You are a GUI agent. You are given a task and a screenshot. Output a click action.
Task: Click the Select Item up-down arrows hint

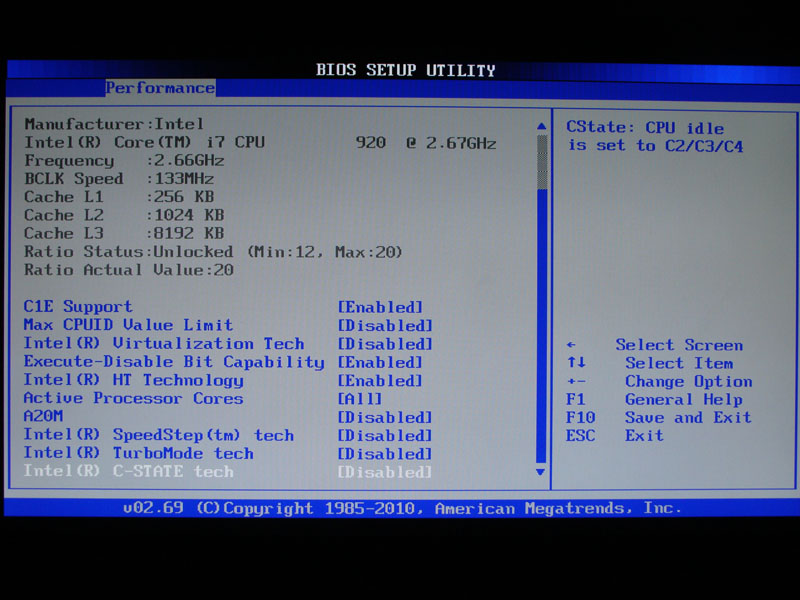pyautogui.click(x=650, y=363)
